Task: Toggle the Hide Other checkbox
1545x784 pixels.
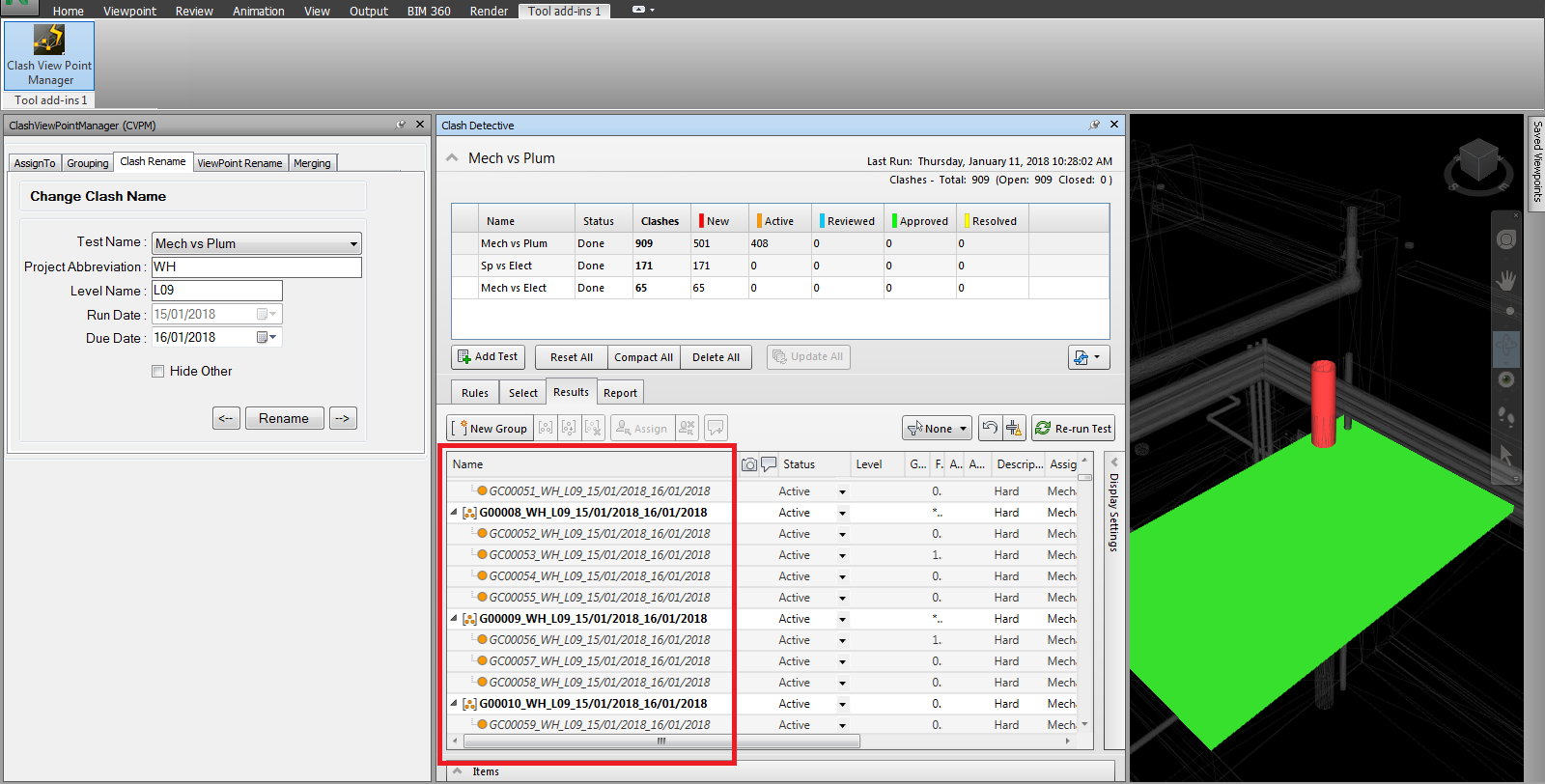Action: 157,371
